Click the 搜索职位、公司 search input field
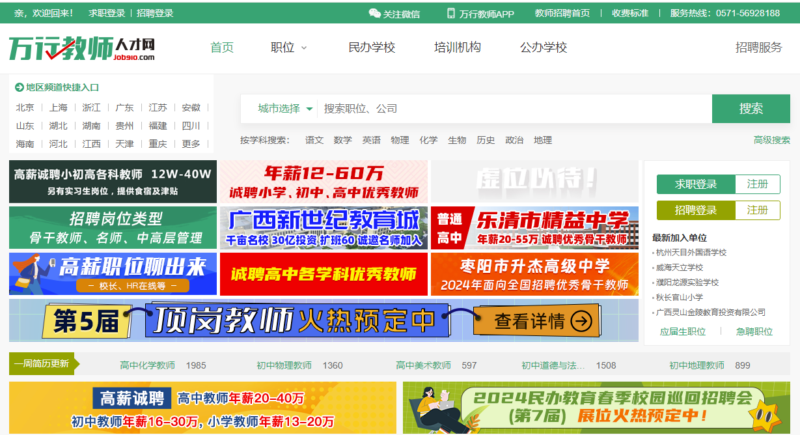The width and height of the screenshot is (800, 435). pos(510,108)
